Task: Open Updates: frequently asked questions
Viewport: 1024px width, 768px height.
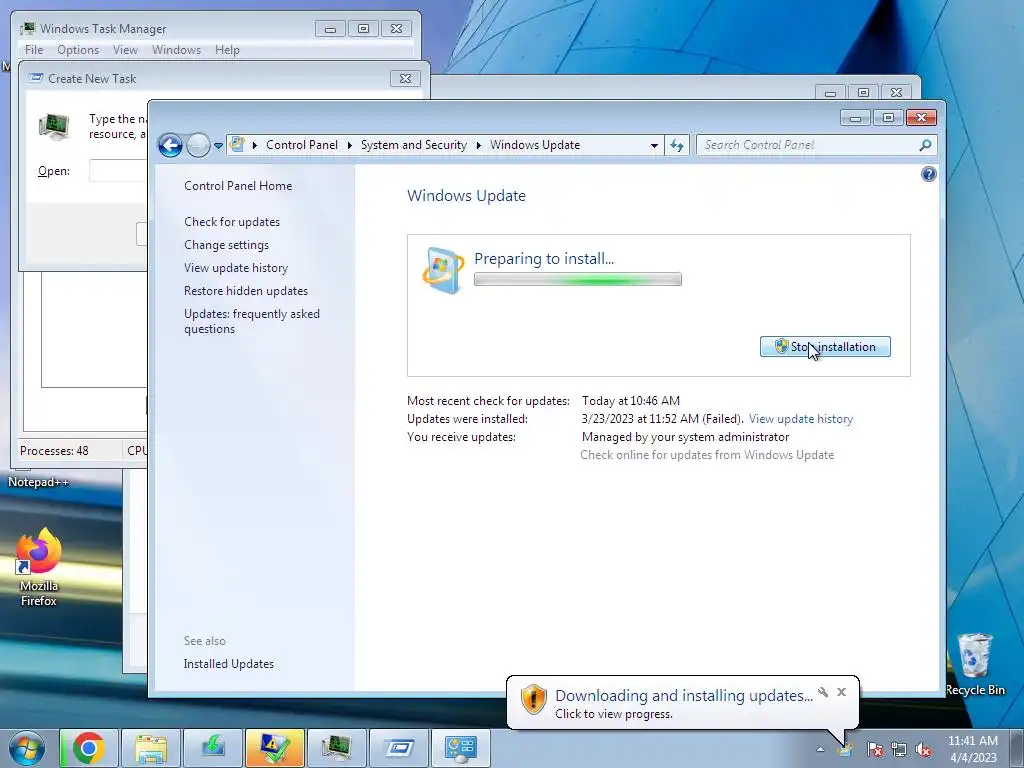Action: (251, 321)
